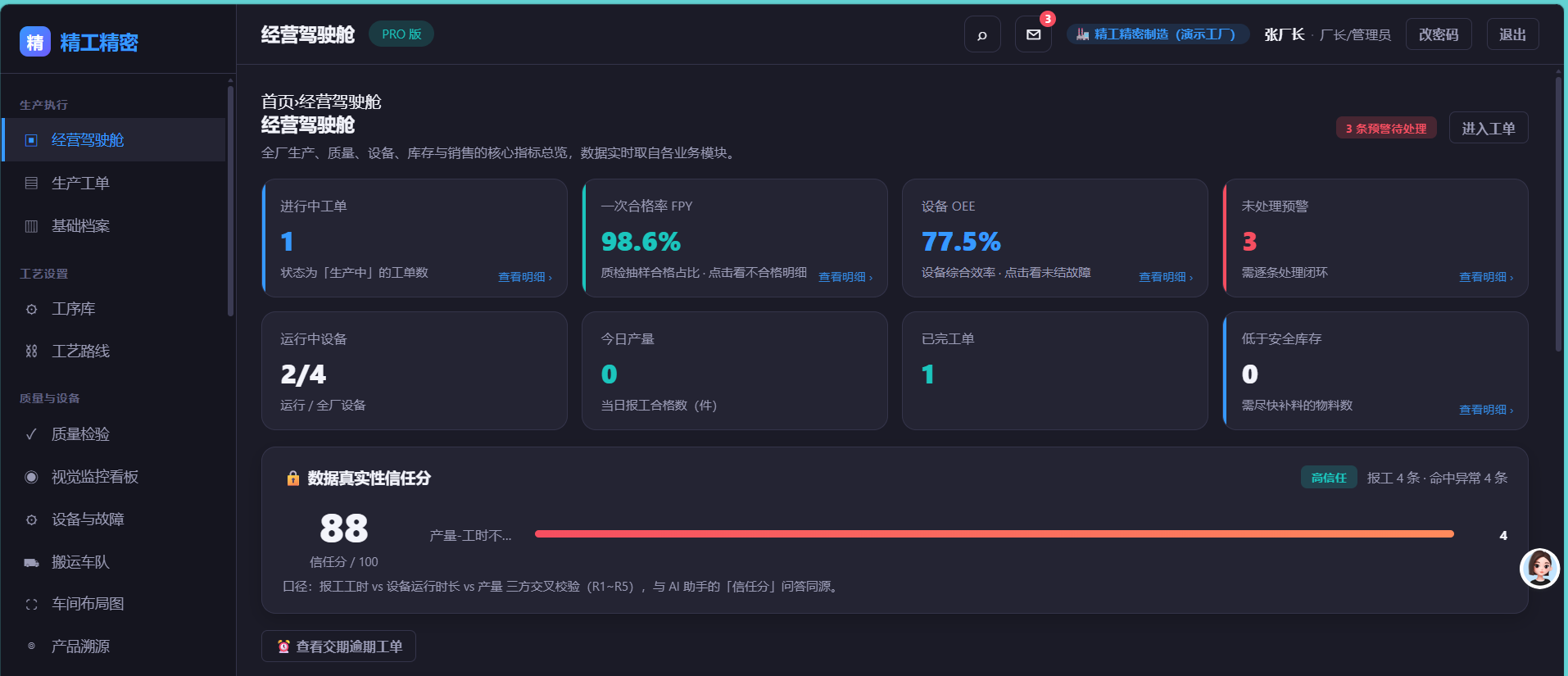Click the lock icon beside 数据真实性信任分
1568x676 pixels.
pyautogui.click(x=292, y=478)
